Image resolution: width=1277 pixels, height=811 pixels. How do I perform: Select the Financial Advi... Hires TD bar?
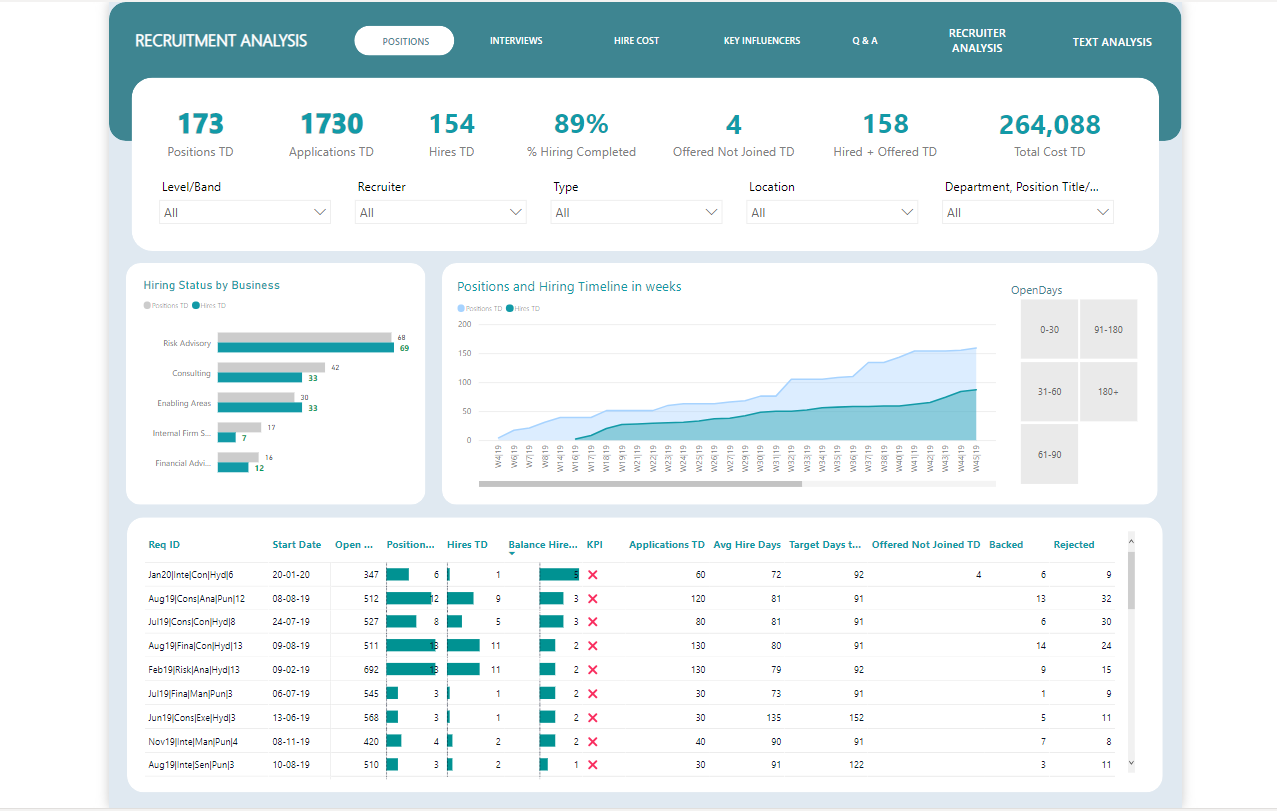[233, 468]
